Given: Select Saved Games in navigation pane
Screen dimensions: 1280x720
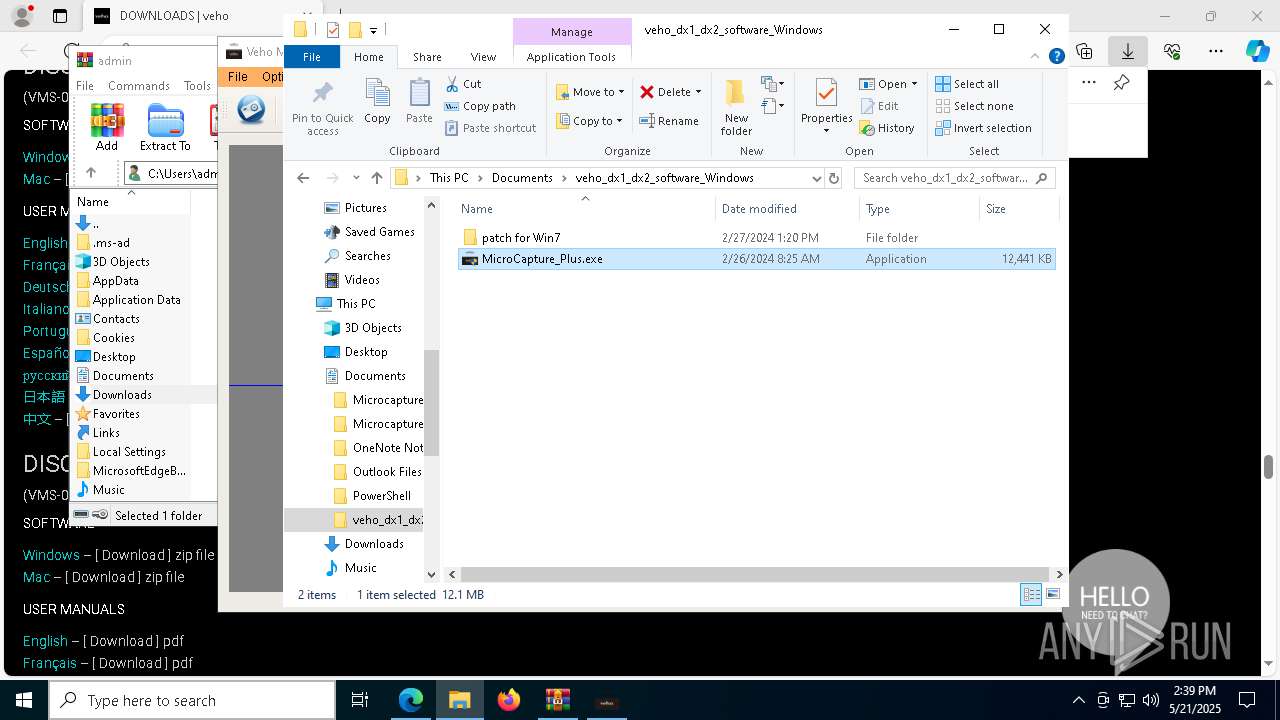Looking at the screenshot, I should 379,232.
